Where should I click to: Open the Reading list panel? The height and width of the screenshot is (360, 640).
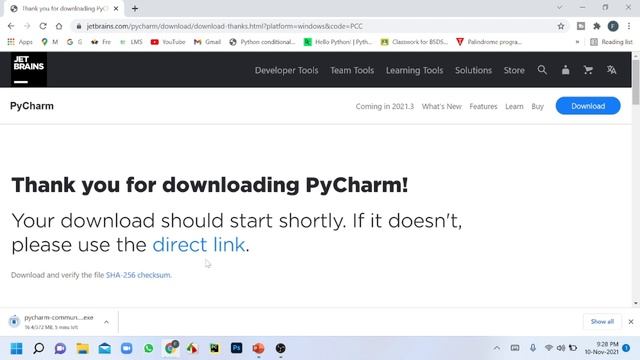tap(611, 42)
